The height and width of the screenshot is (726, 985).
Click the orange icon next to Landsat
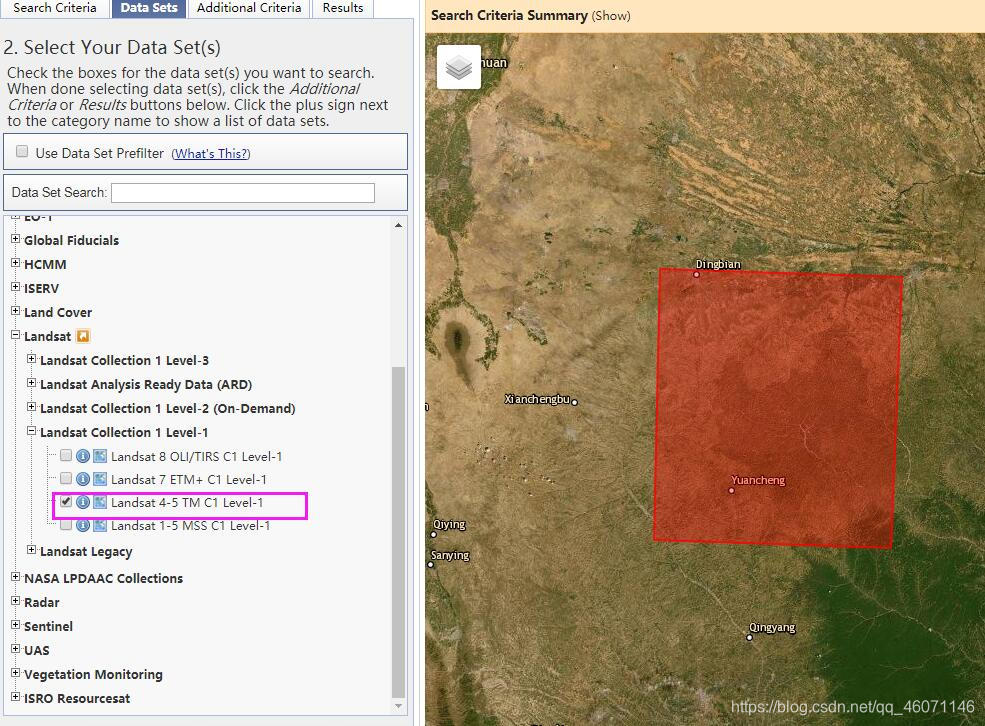tap(83, 337)
